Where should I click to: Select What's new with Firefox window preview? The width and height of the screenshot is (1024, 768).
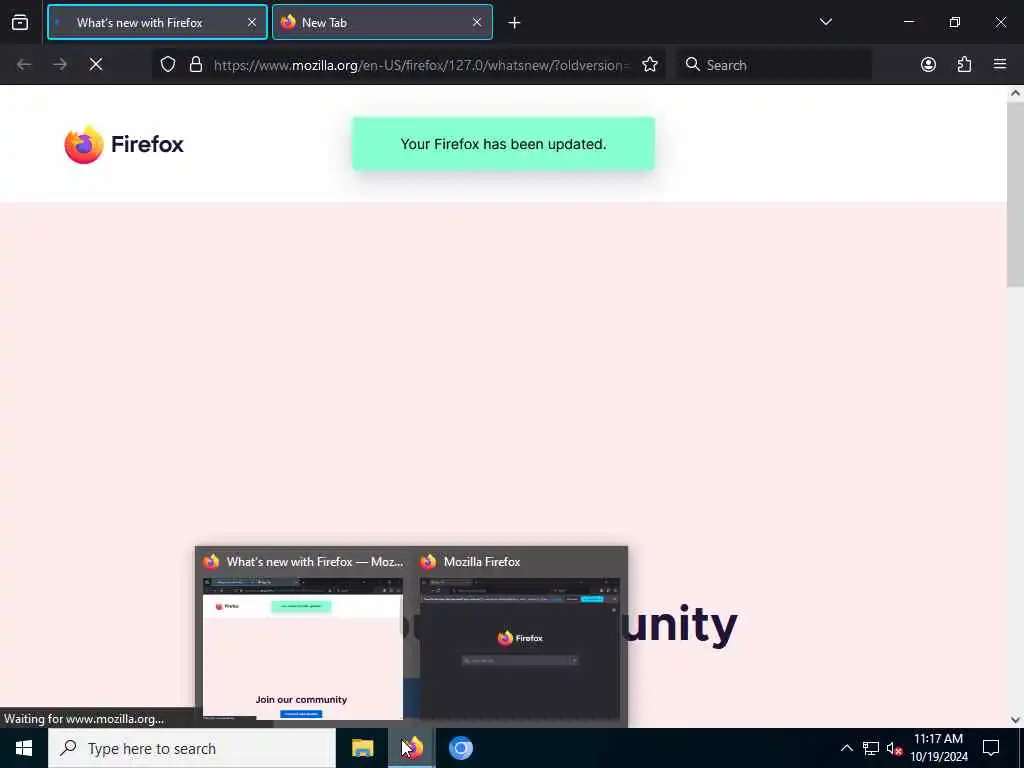302,648
